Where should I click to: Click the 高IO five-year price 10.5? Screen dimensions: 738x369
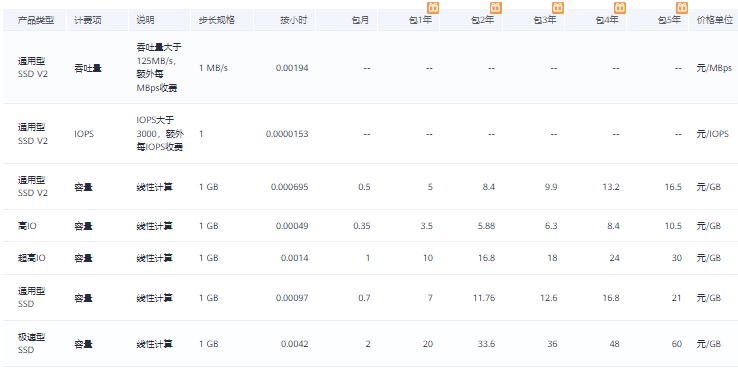click(x=673, y=226)
